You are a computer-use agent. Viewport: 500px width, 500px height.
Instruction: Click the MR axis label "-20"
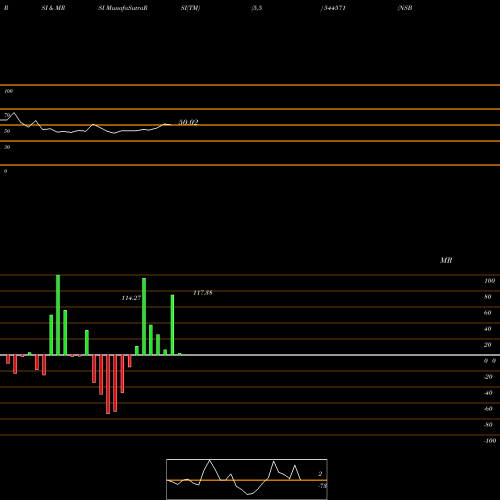click(488, 377)
